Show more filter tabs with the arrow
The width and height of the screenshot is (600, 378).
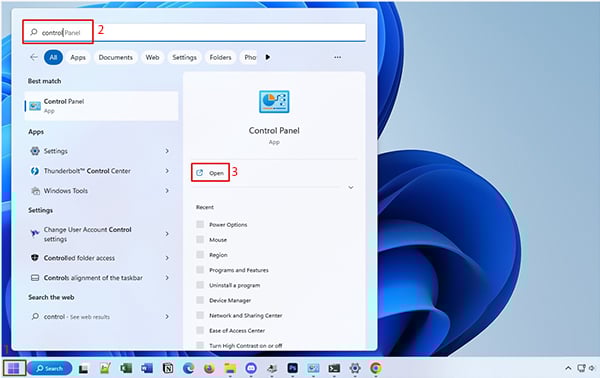[267, 57]
